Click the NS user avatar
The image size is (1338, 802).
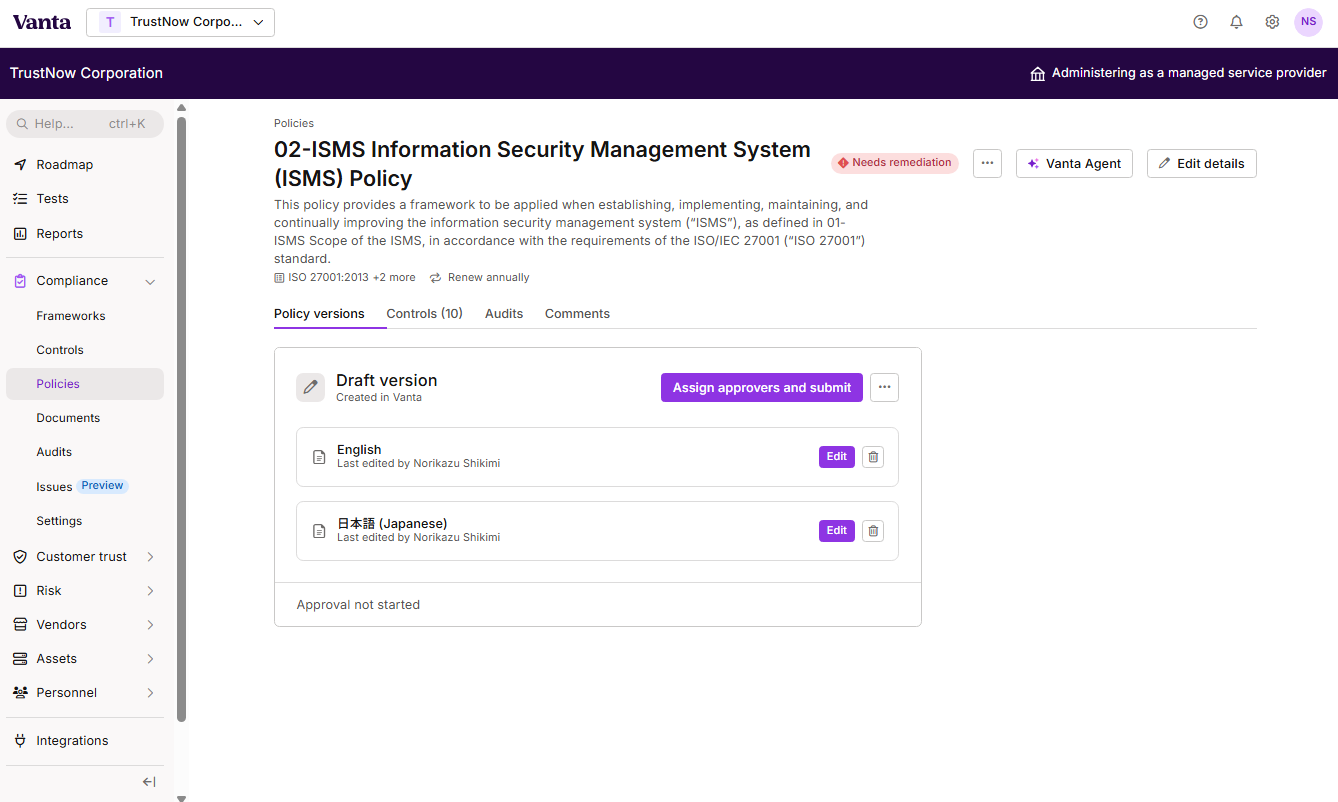1308,22
